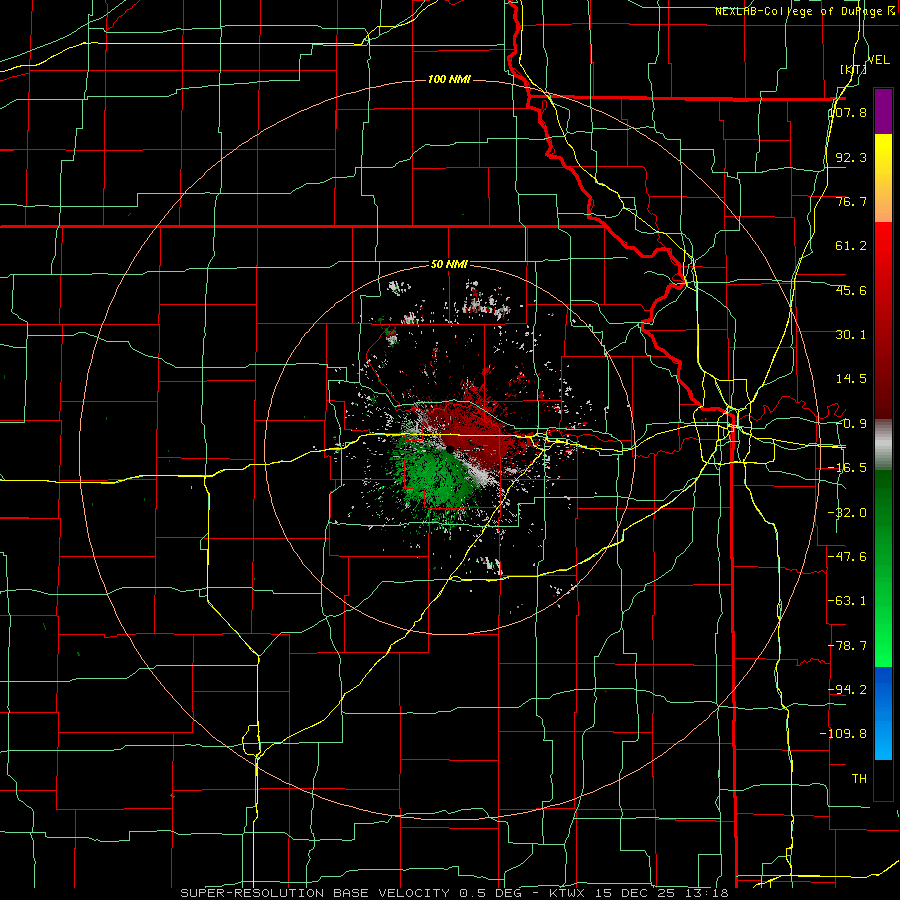Click the -16.5 velocity scale value
This screenshot has width=900, height=900.
click(x=848, y=468)
